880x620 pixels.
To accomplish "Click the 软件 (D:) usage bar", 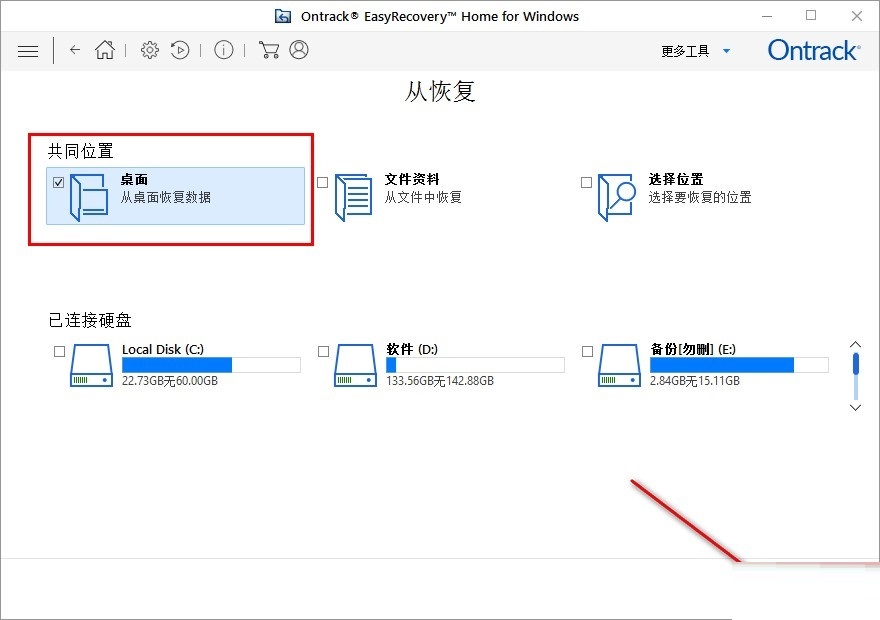I will (475, 365).
